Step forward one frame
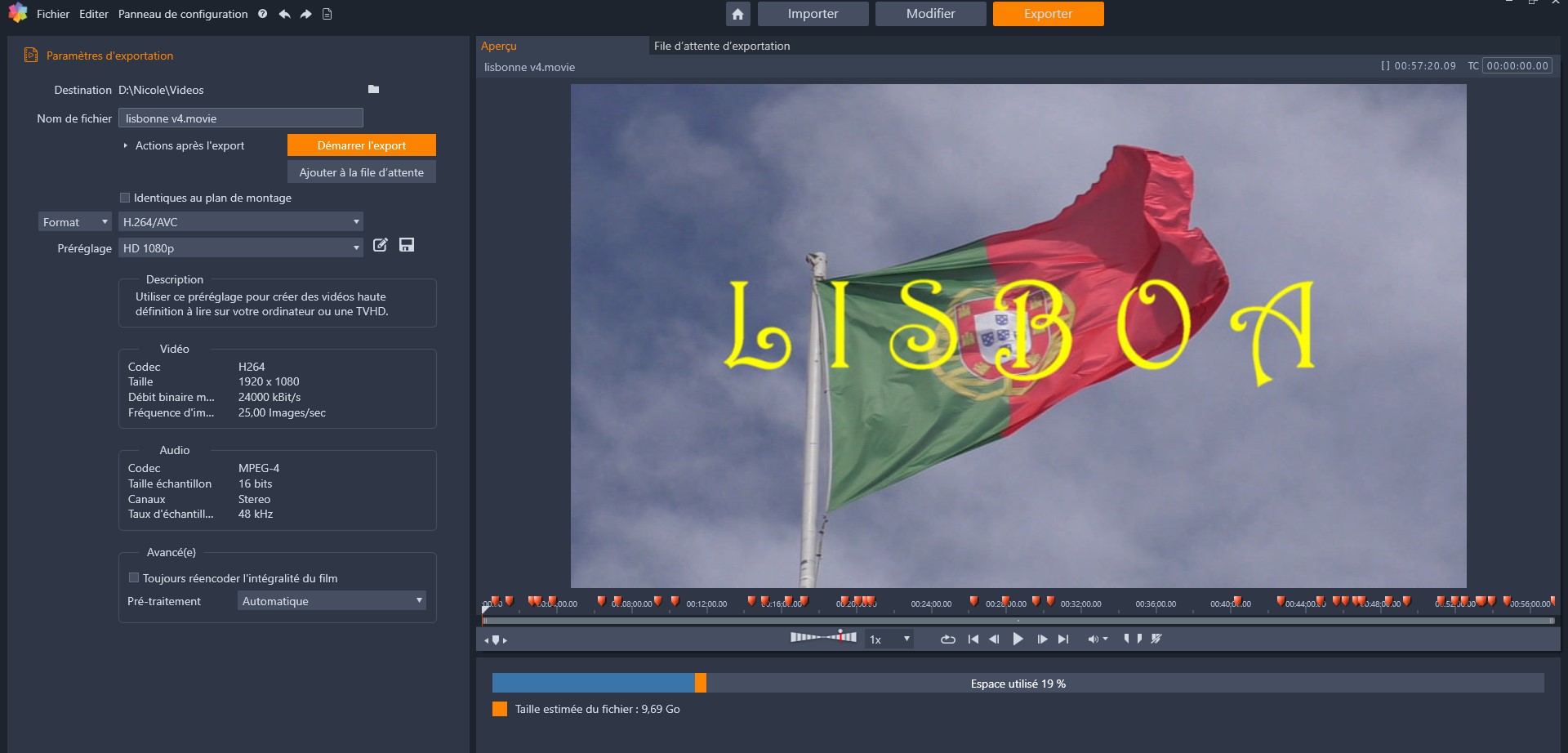This screenshot has width=1568, height=753. [x=1042, y=639]
